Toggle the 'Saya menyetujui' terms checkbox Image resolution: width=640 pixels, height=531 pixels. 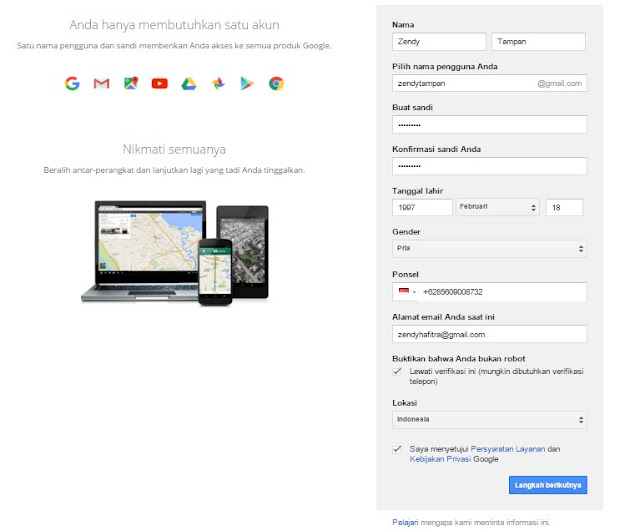(x=397, y=449)
